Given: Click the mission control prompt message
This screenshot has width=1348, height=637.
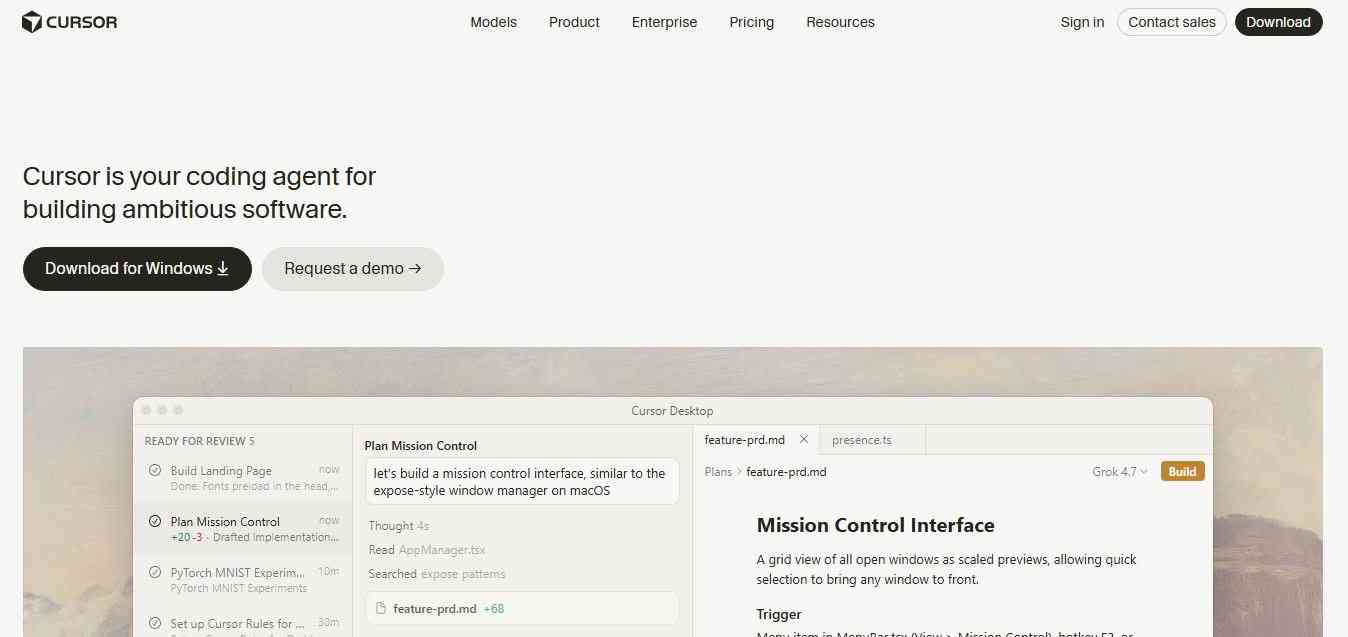Looking at the screenshot, I should [x=522, y=482].
